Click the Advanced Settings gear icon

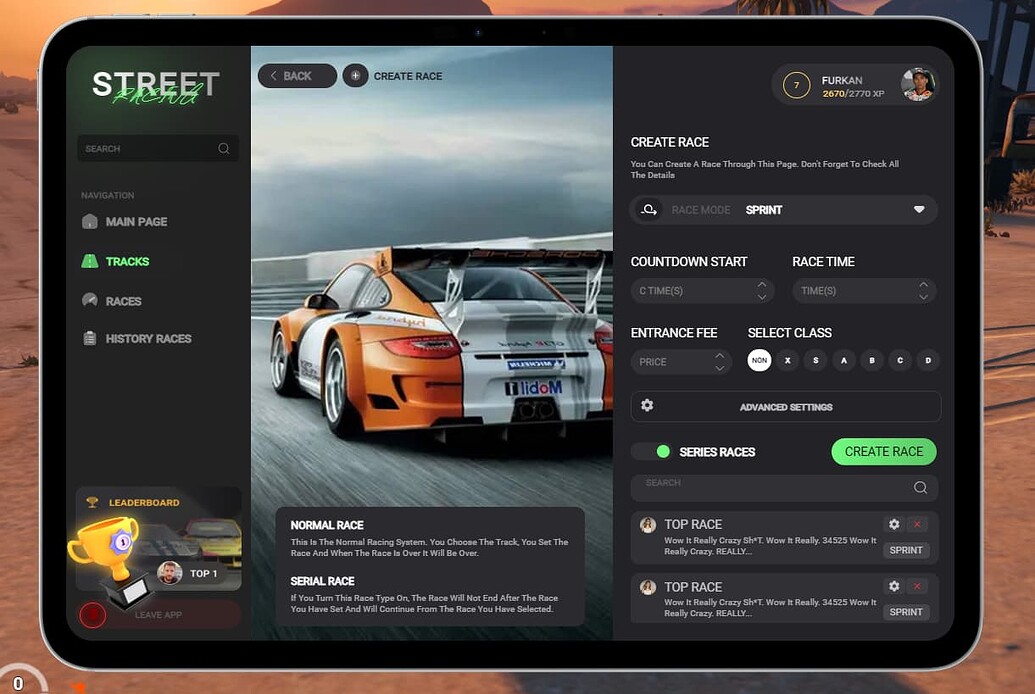[647, 406]
